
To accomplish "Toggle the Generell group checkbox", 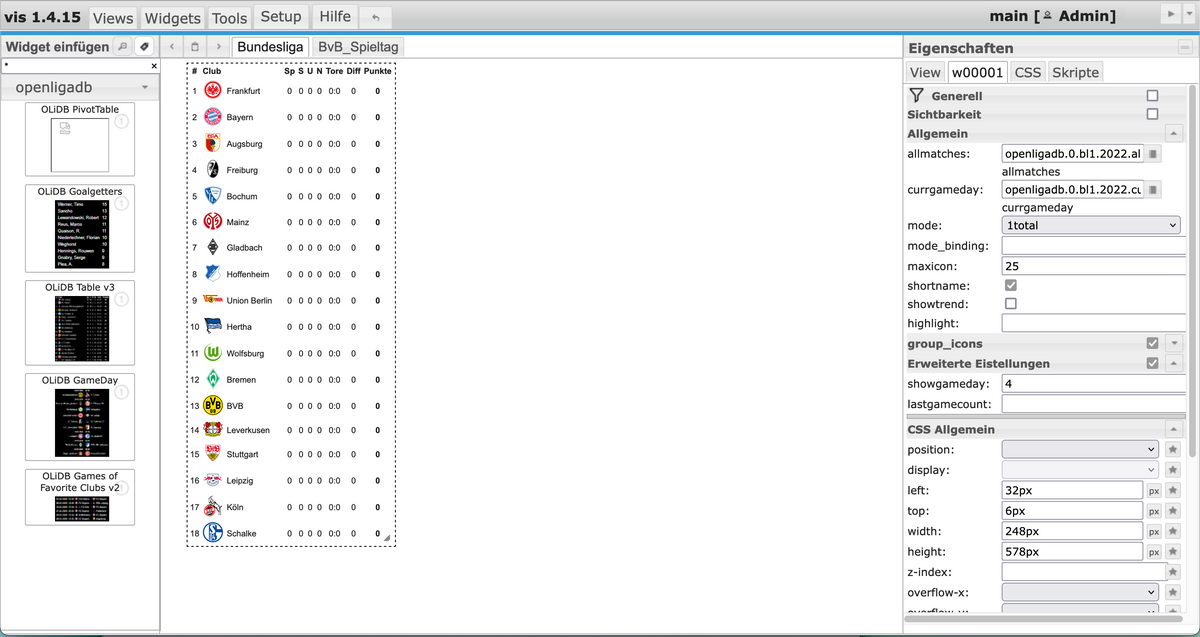I will click(x=1152, y=96).
